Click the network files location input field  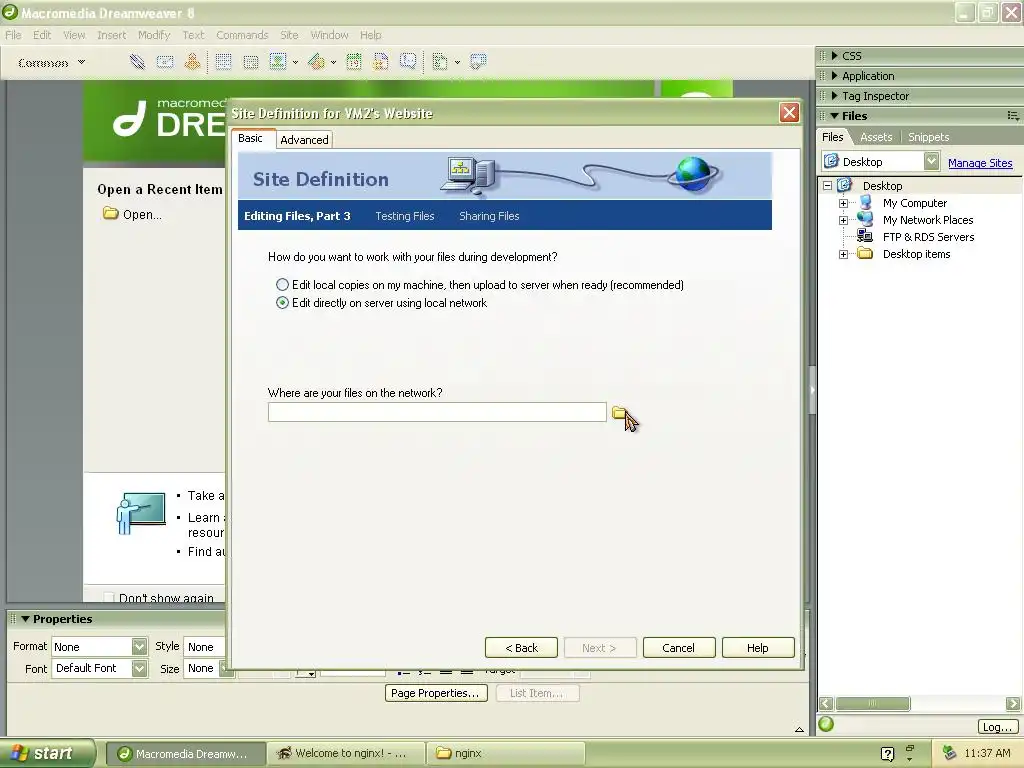[437, 412]
